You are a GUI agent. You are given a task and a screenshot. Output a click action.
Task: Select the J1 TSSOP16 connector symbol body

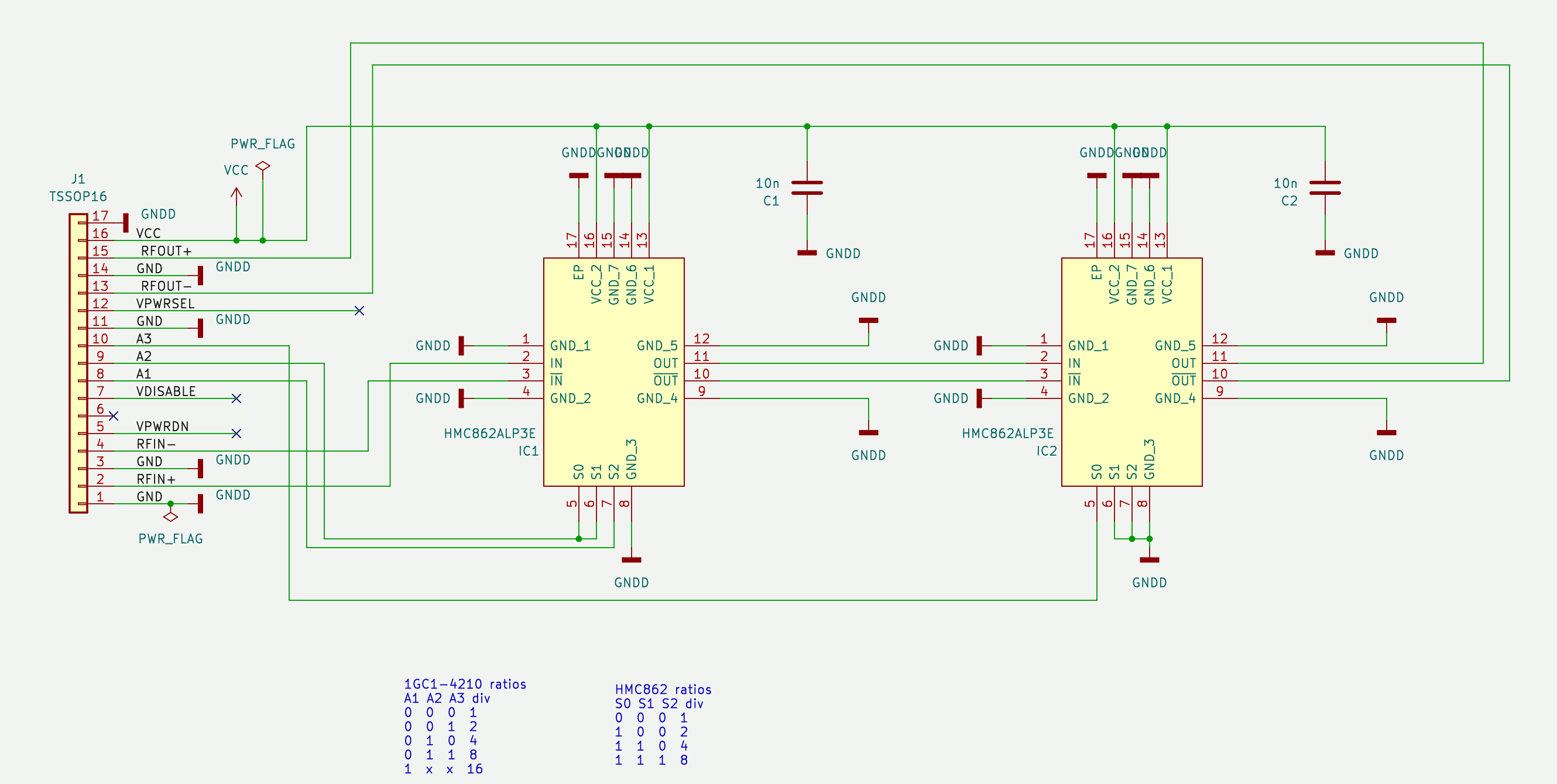pos(78,363)
